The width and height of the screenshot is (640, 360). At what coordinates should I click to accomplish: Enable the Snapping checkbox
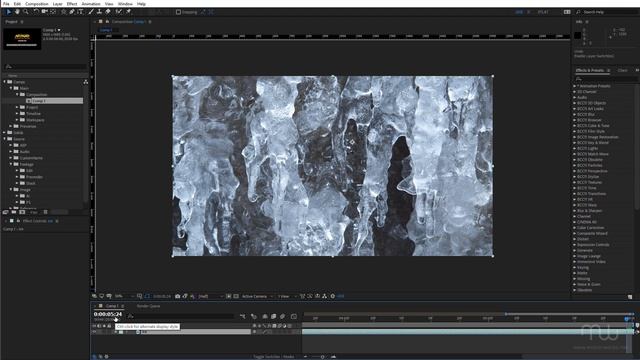(x=178, y=12)
